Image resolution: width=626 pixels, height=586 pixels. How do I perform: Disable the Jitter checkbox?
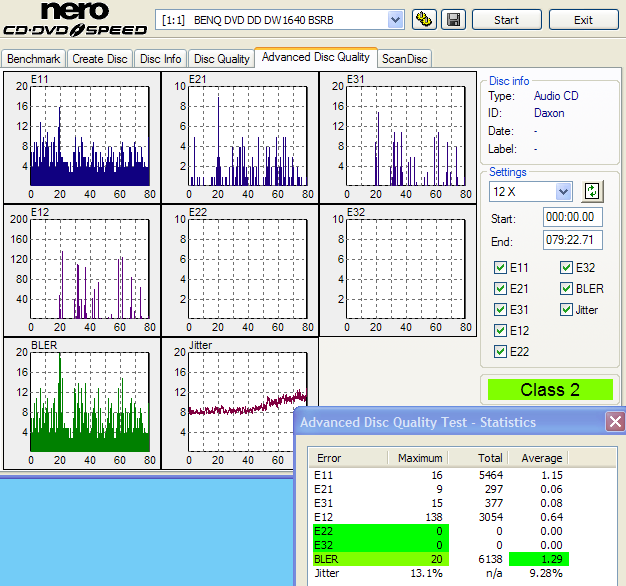coord(566,310)
